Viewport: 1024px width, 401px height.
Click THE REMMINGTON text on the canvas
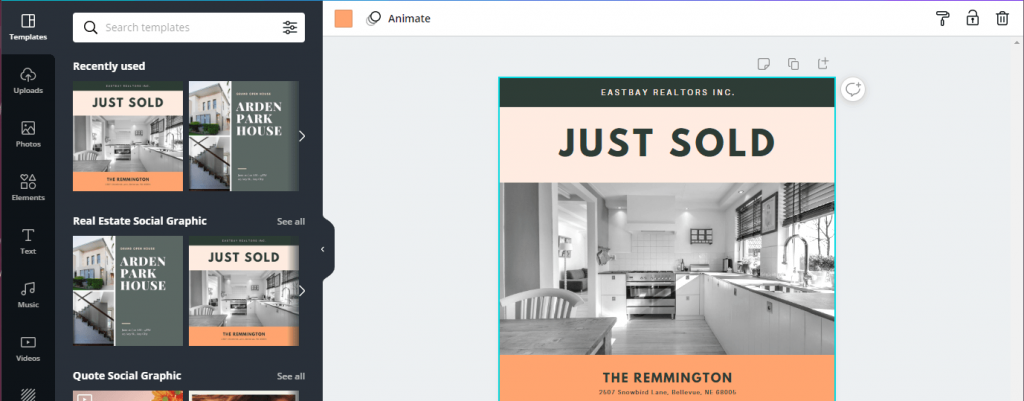(667, 377)
